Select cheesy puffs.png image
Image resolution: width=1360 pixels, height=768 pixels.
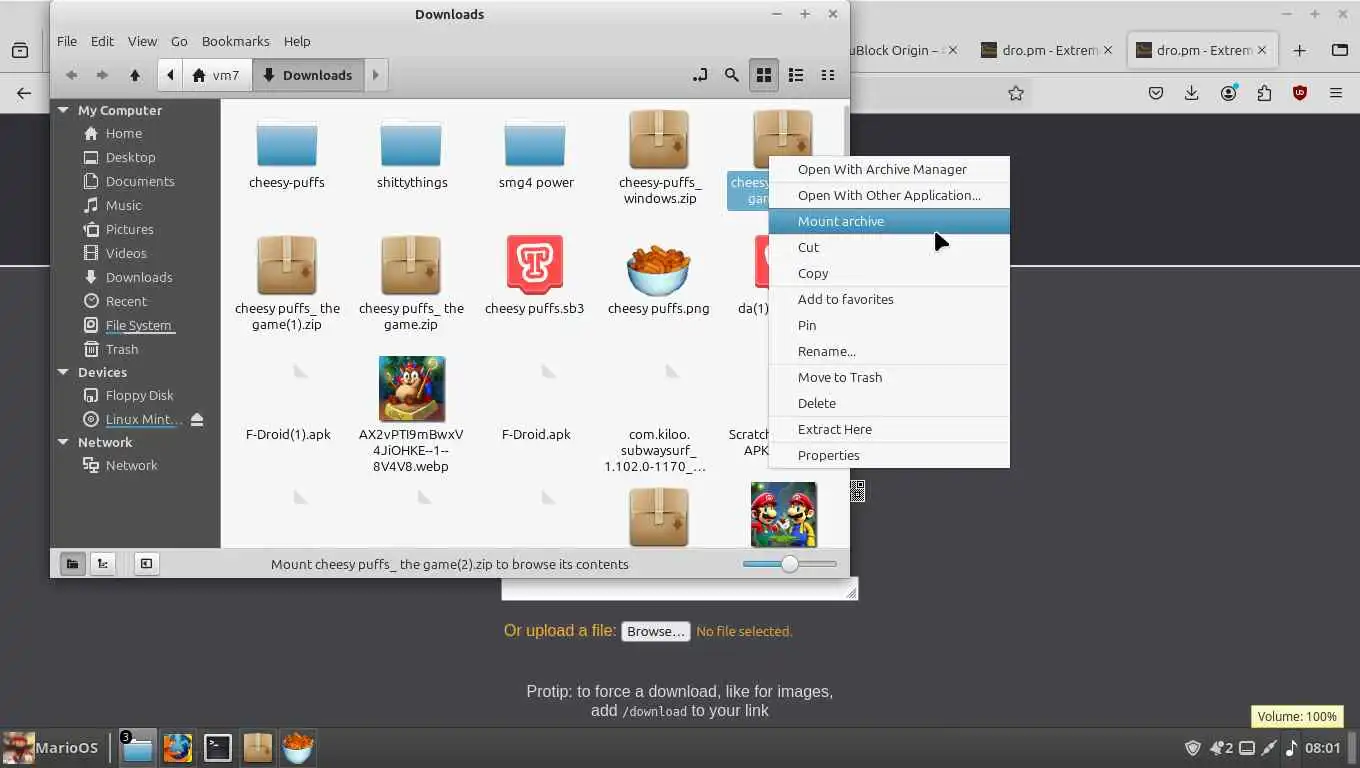(658, 275)
